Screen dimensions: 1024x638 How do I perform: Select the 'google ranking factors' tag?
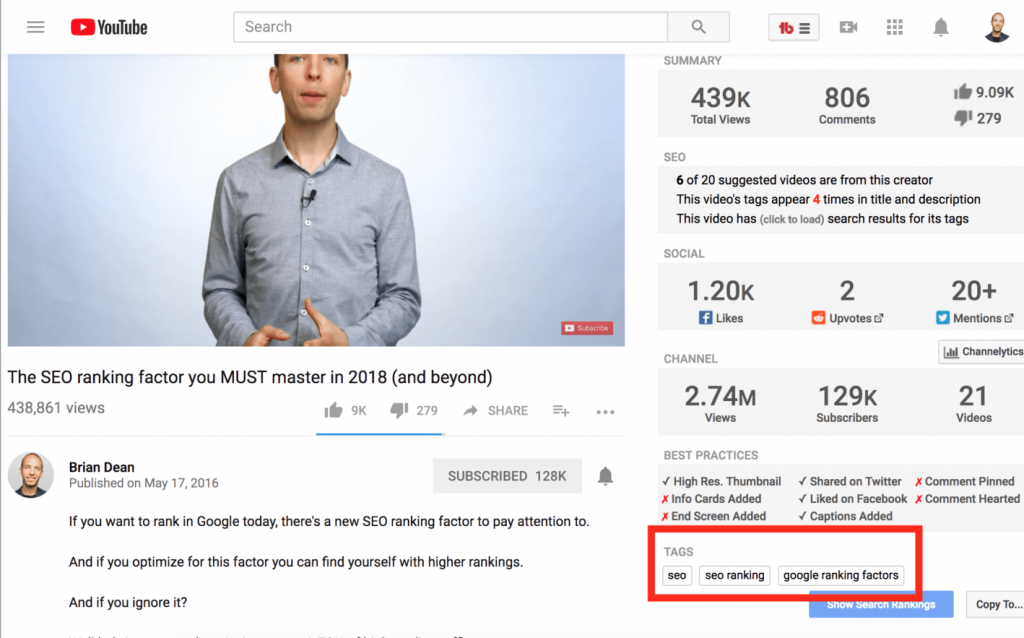point(841,575)
